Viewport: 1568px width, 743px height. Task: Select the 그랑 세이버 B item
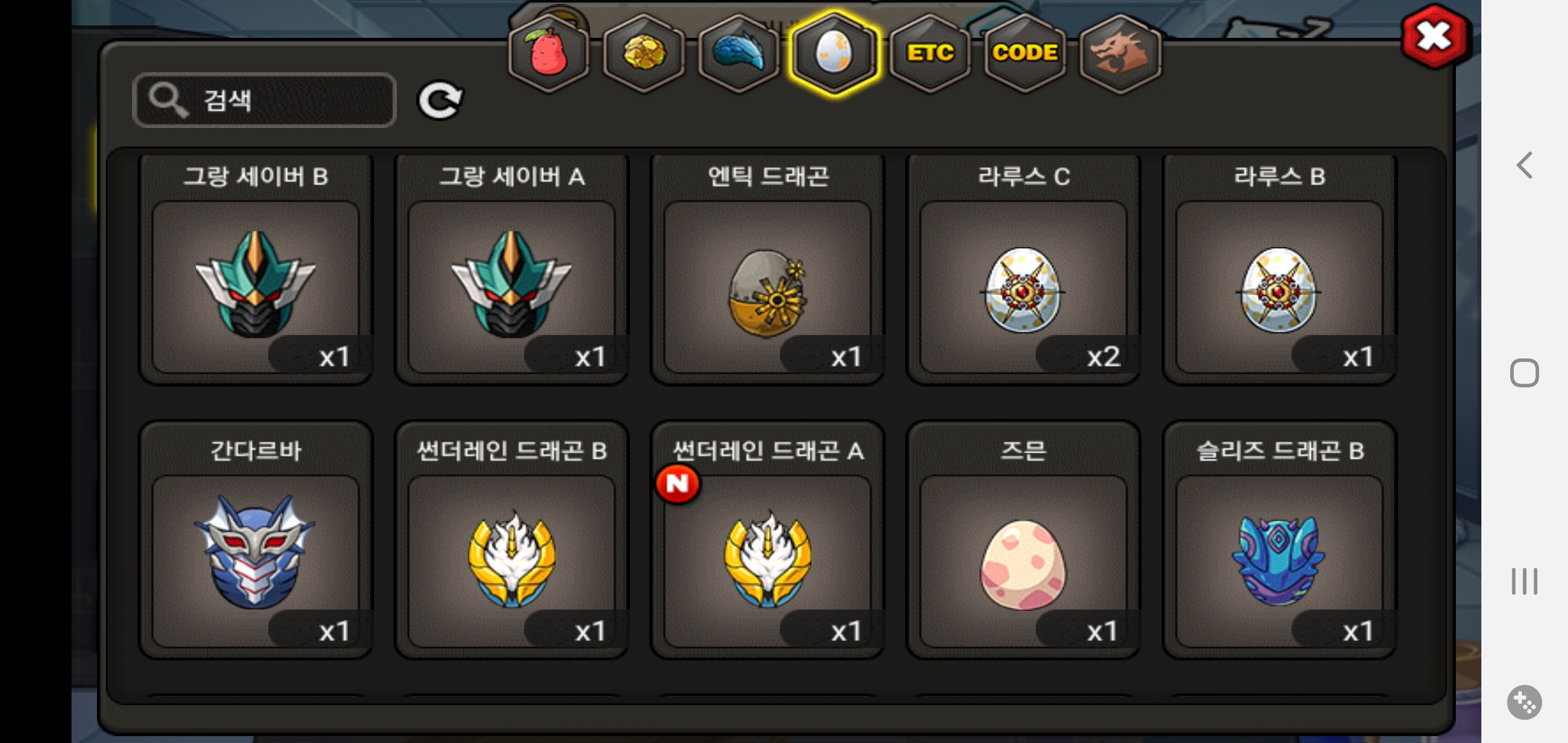click(256, 268)
